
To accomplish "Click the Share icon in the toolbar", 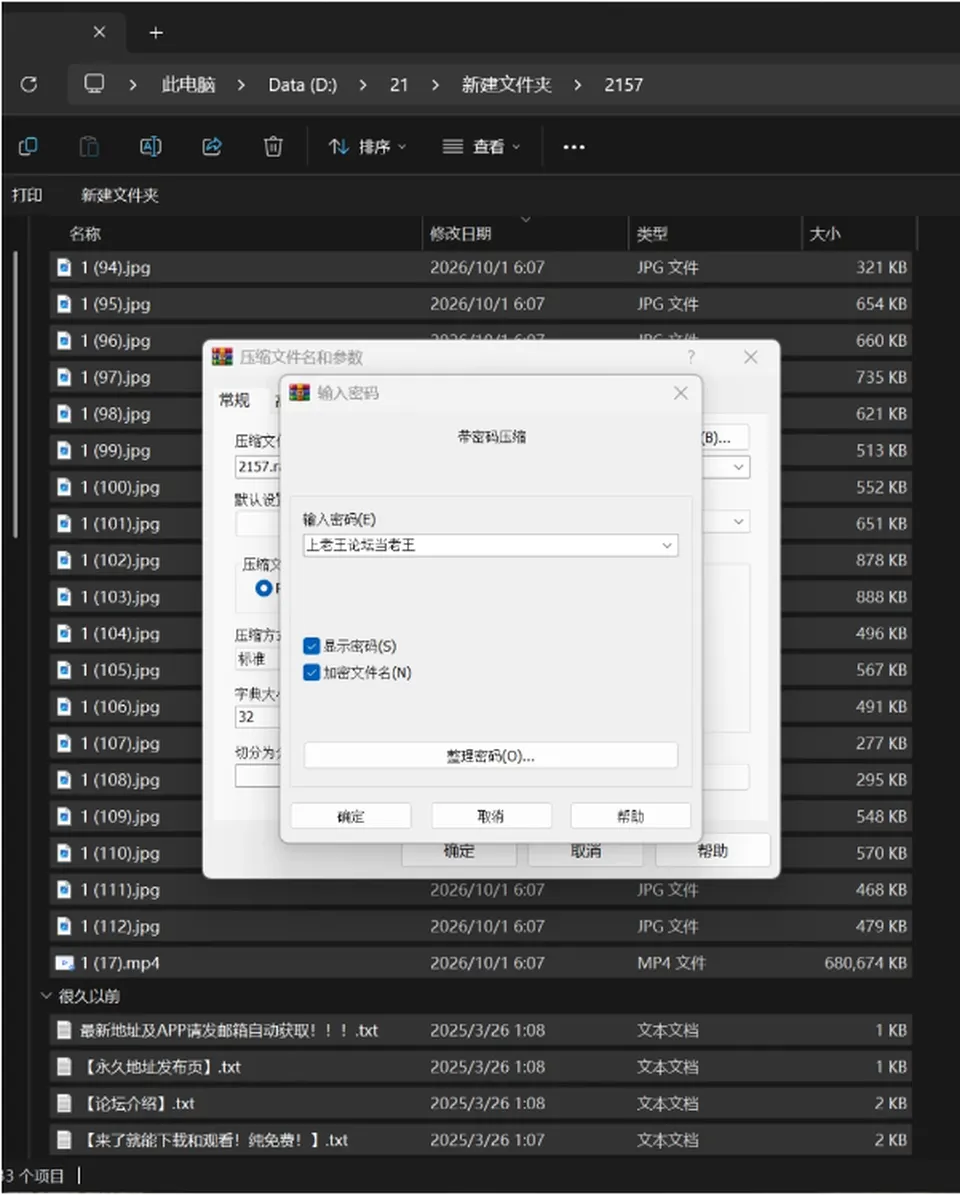I will coord(212,146).
